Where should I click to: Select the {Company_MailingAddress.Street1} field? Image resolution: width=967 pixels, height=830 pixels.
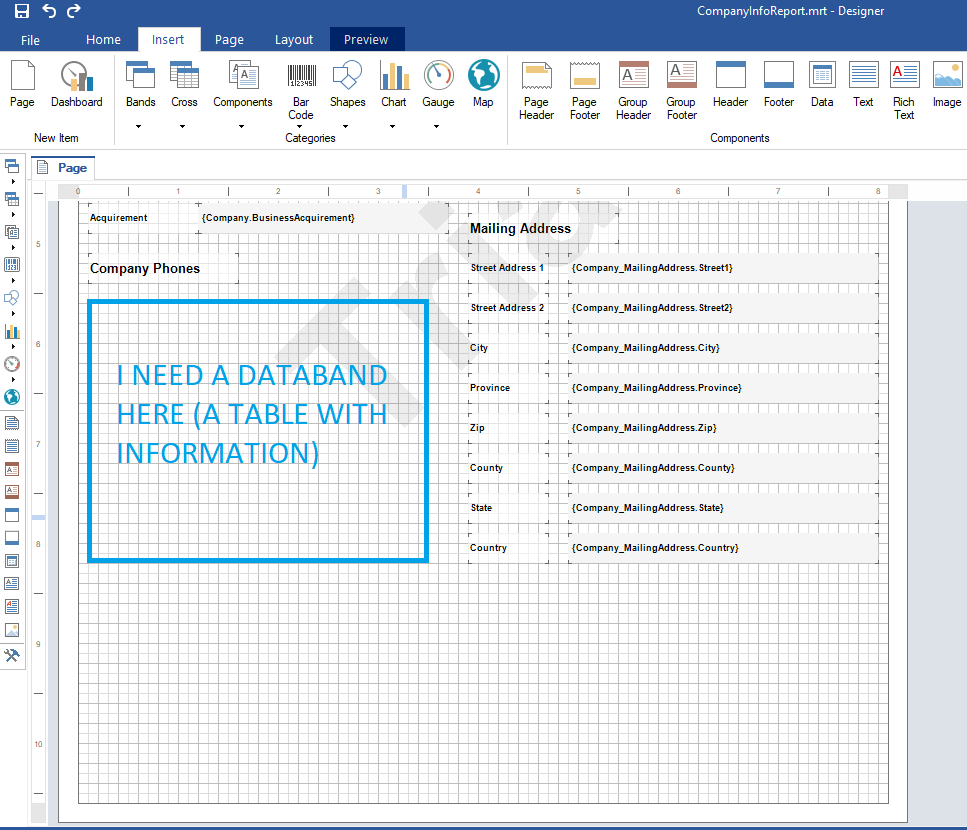pos(723,268)
